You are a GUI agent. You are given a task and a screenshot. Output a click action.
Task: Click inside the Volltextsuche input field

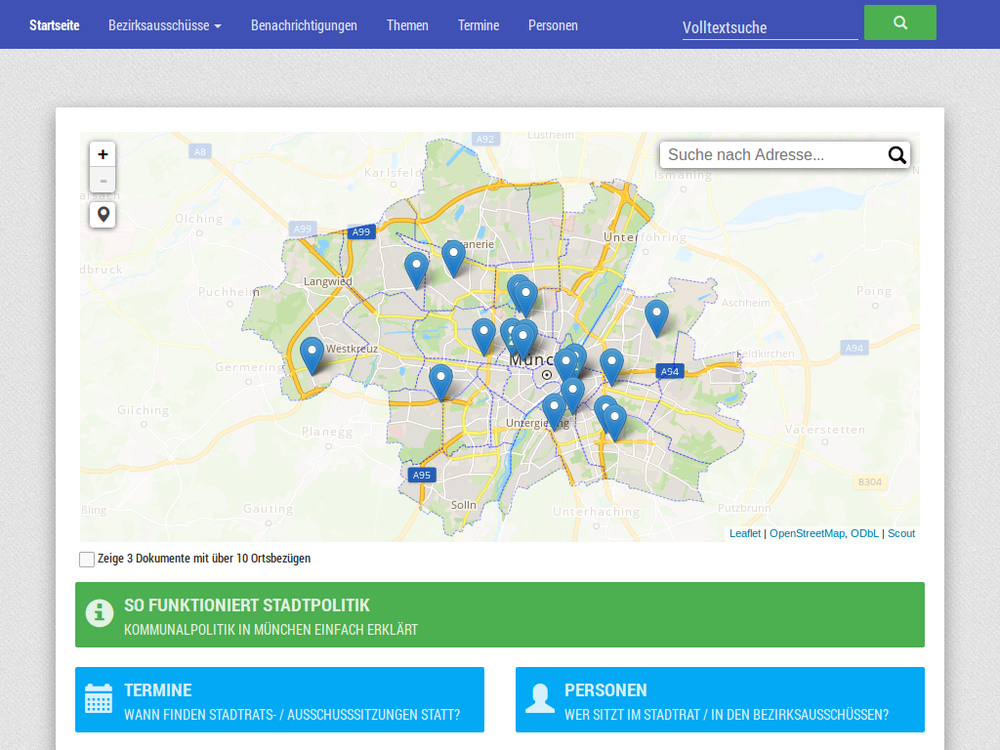[x=770, y=27]
